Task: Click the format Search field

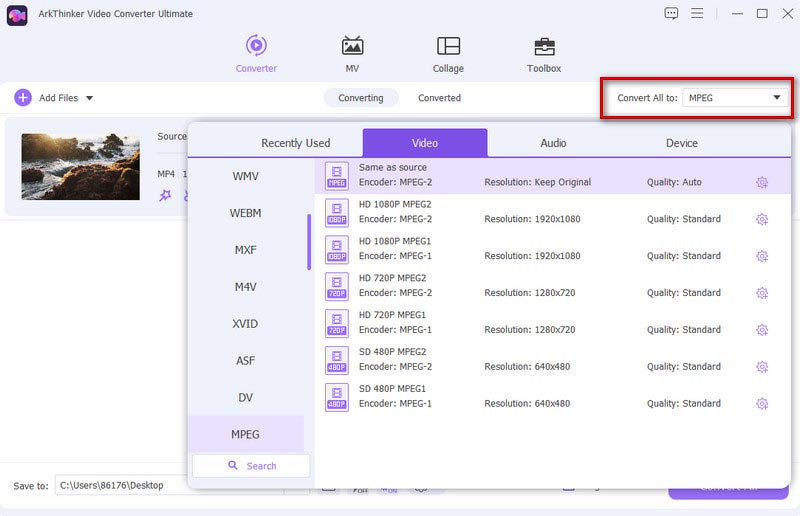Action: tap(251, 465)
